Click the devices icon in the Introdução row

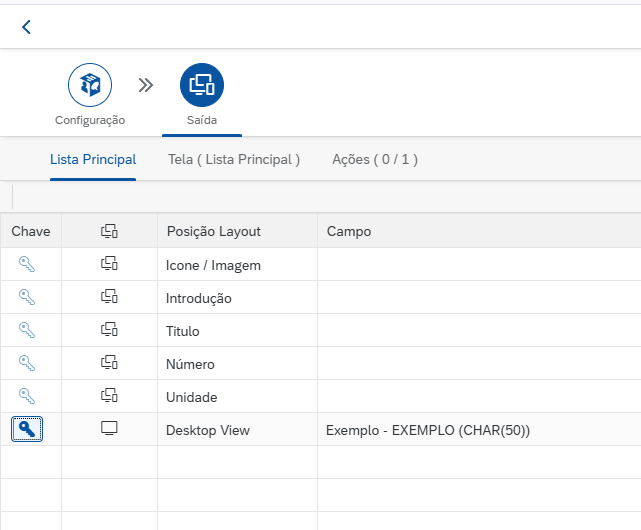(109, 296)
